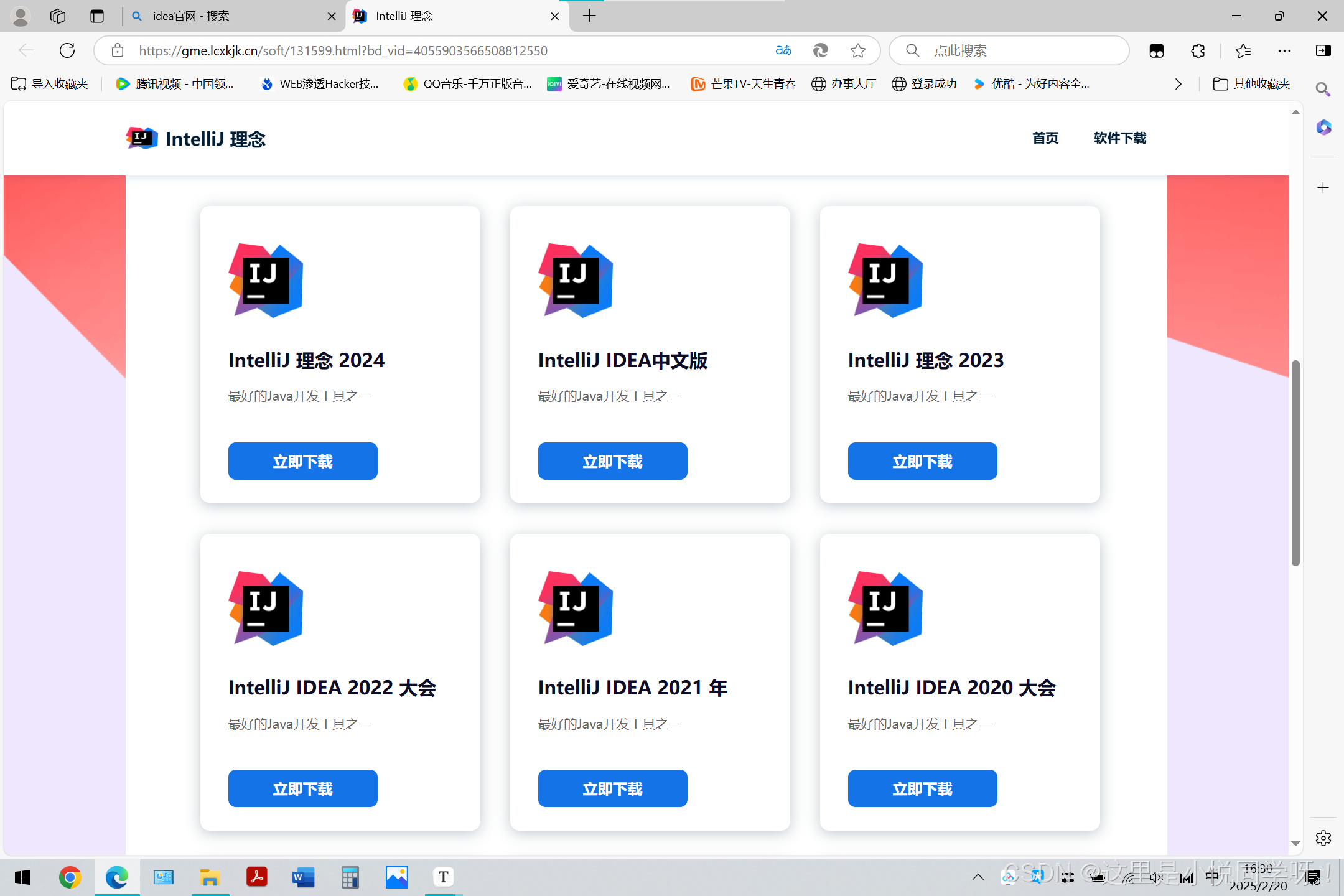Open the Copilot sidebar icon

[x=1323, y=128]
